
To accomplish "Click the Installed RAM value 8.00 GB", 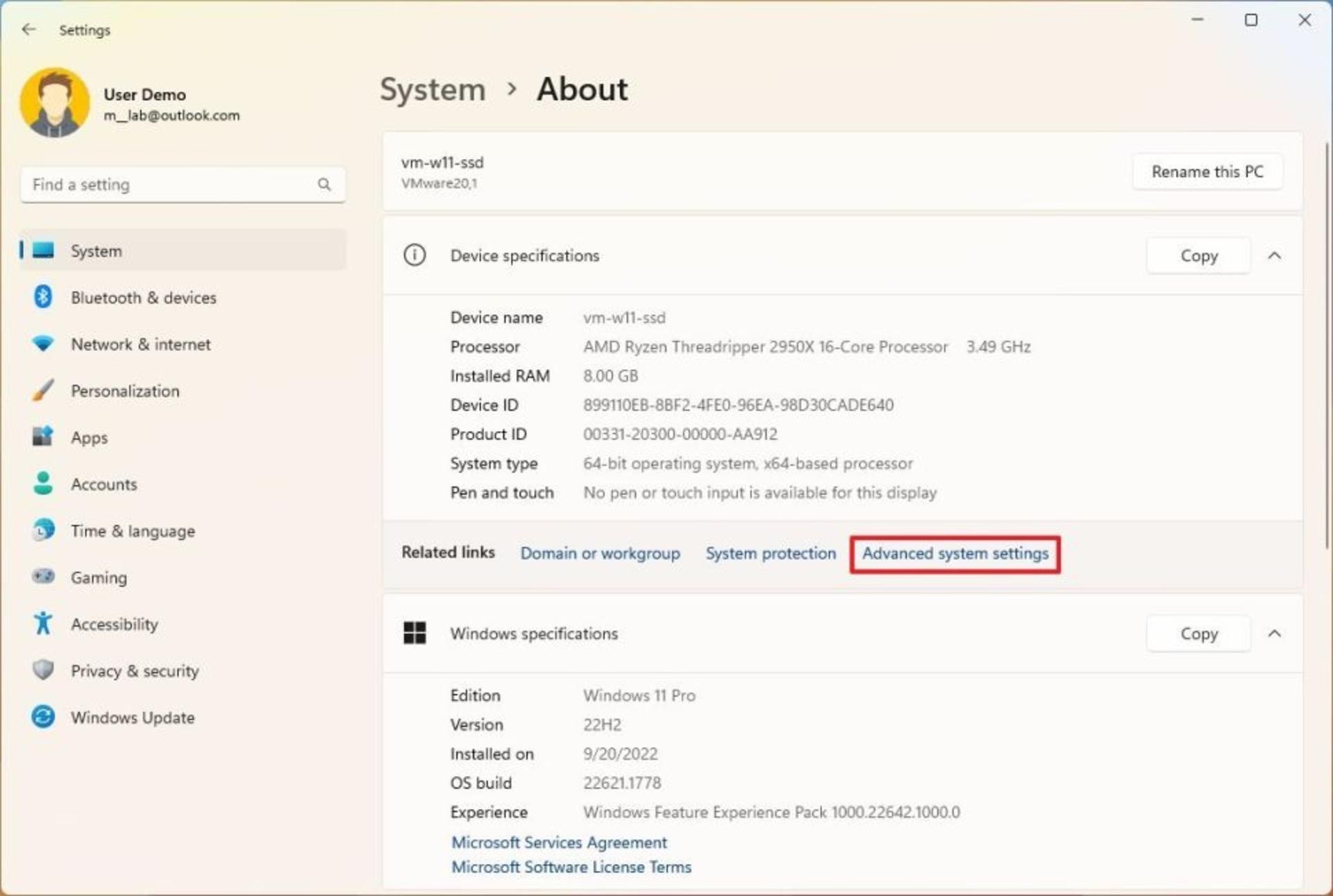I will coord(610,375).
